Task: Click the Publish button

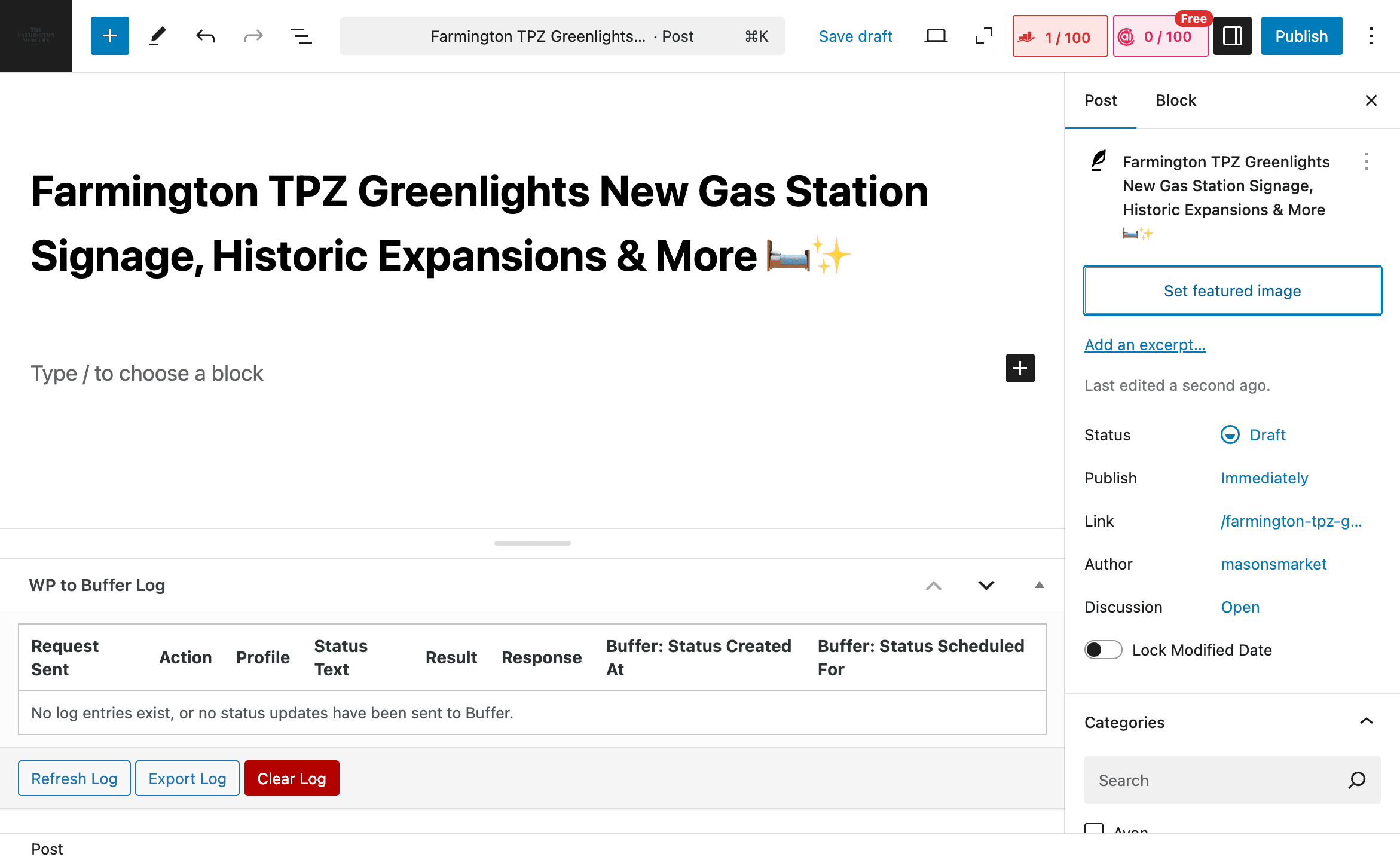Action: pyautogui.click(x=1301, y=36)
